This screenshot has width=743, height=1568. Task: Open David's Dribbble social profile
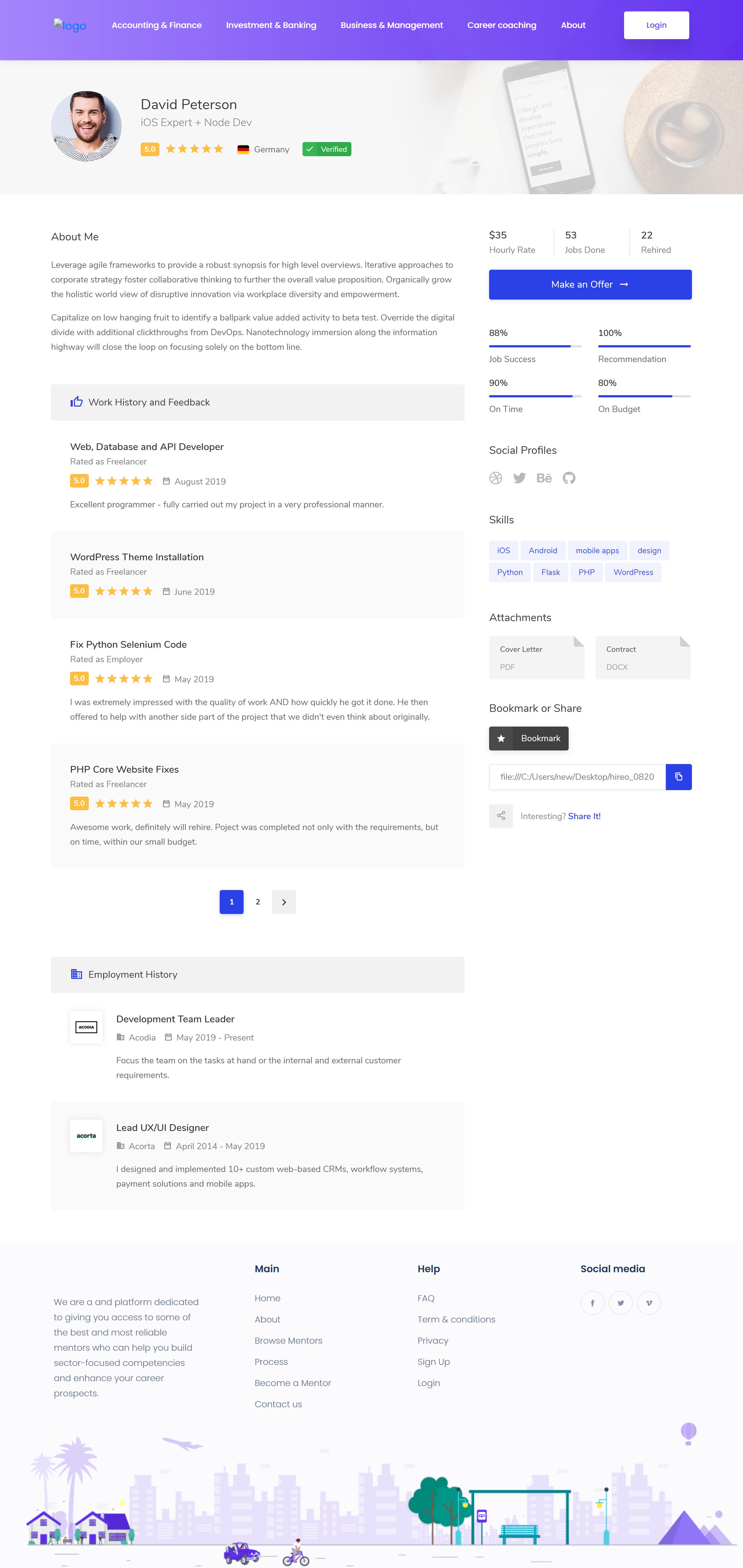tap(496, 478)
